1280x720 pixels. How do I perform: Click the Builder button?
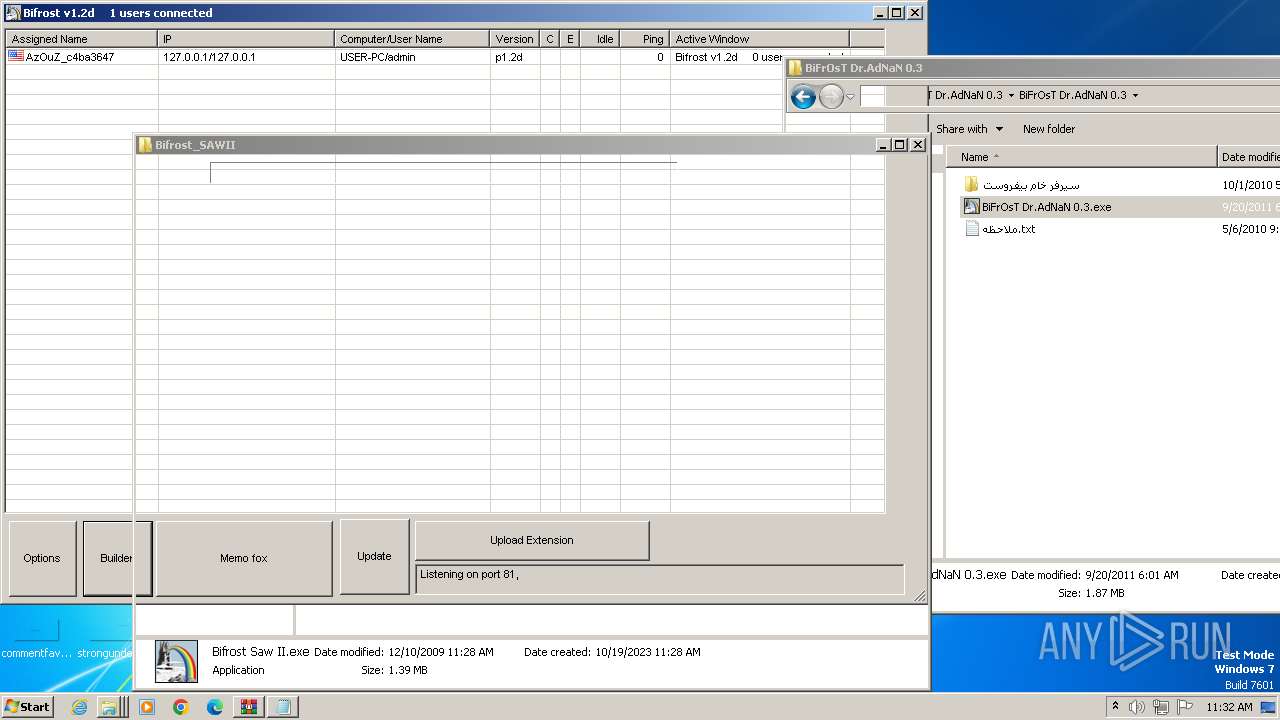coord(117,558)
